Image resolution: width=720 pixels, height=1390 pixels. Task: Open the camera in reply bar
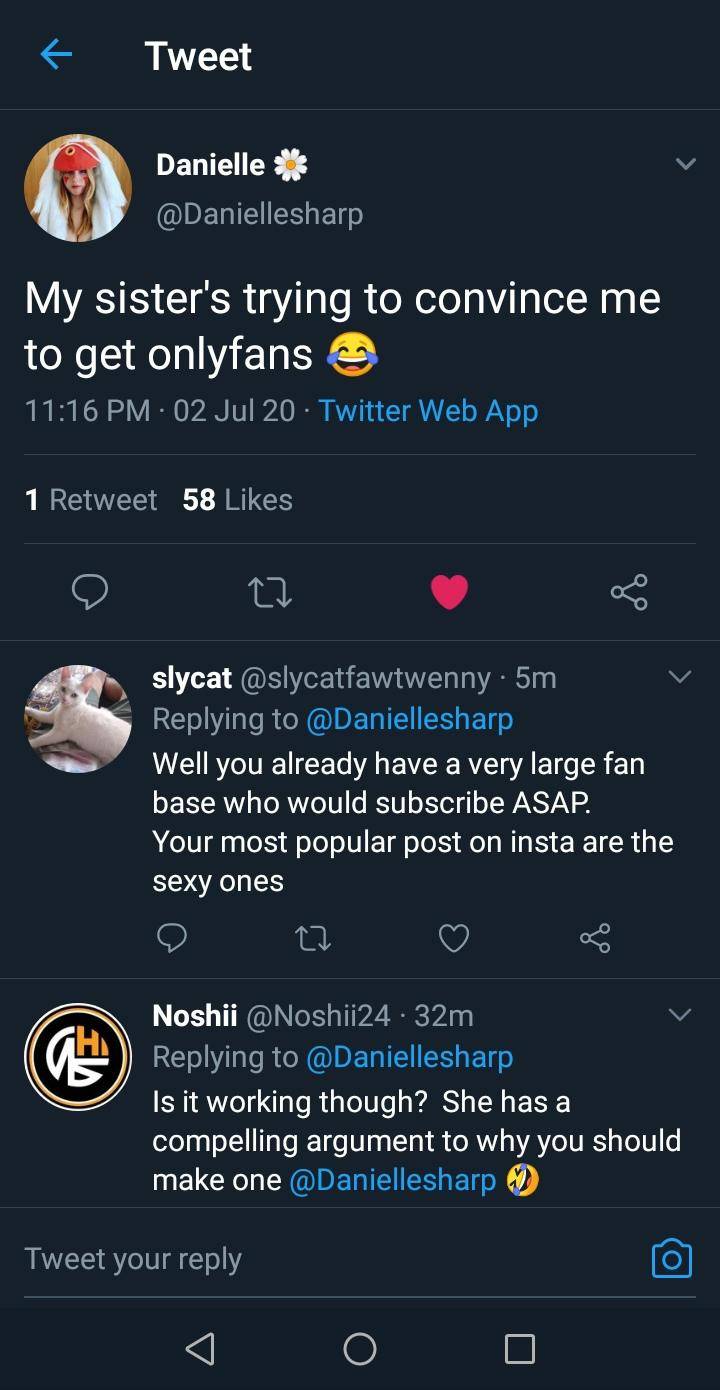[x=671, y=1258]
